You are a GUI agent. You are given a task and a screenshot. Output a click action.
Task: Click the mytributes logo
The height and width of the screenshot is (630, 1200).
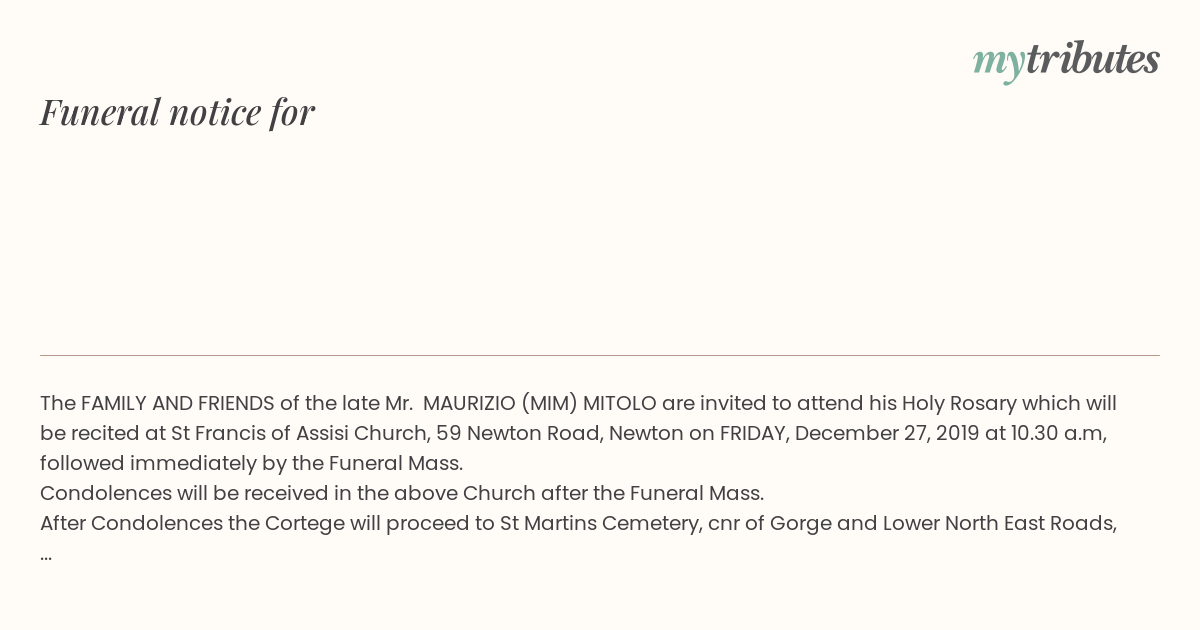[1066, 61]
